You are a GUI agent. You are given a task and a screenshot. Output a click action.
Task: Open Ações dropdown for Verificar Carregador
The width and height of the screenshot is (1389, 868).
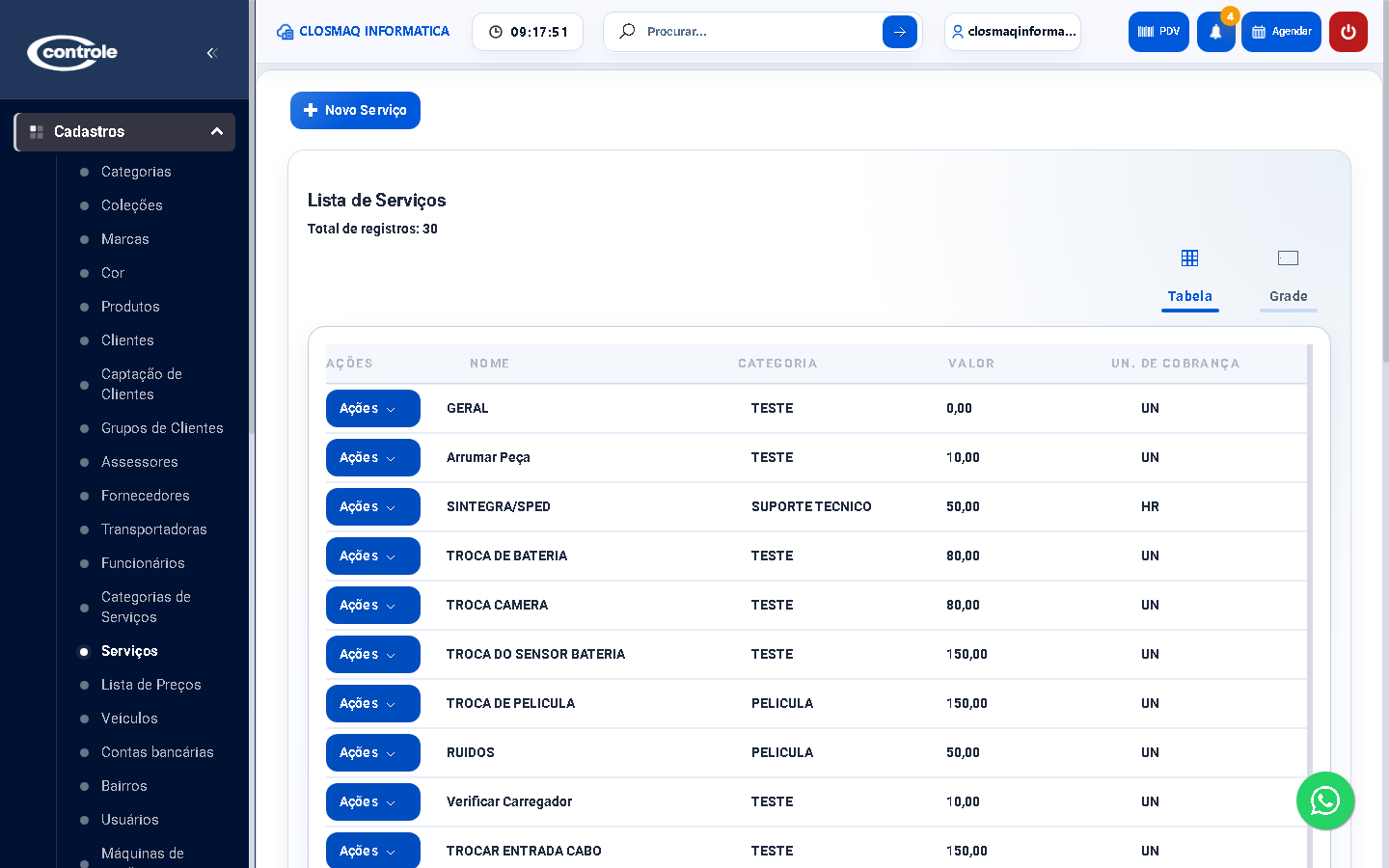tap(373, 801)
